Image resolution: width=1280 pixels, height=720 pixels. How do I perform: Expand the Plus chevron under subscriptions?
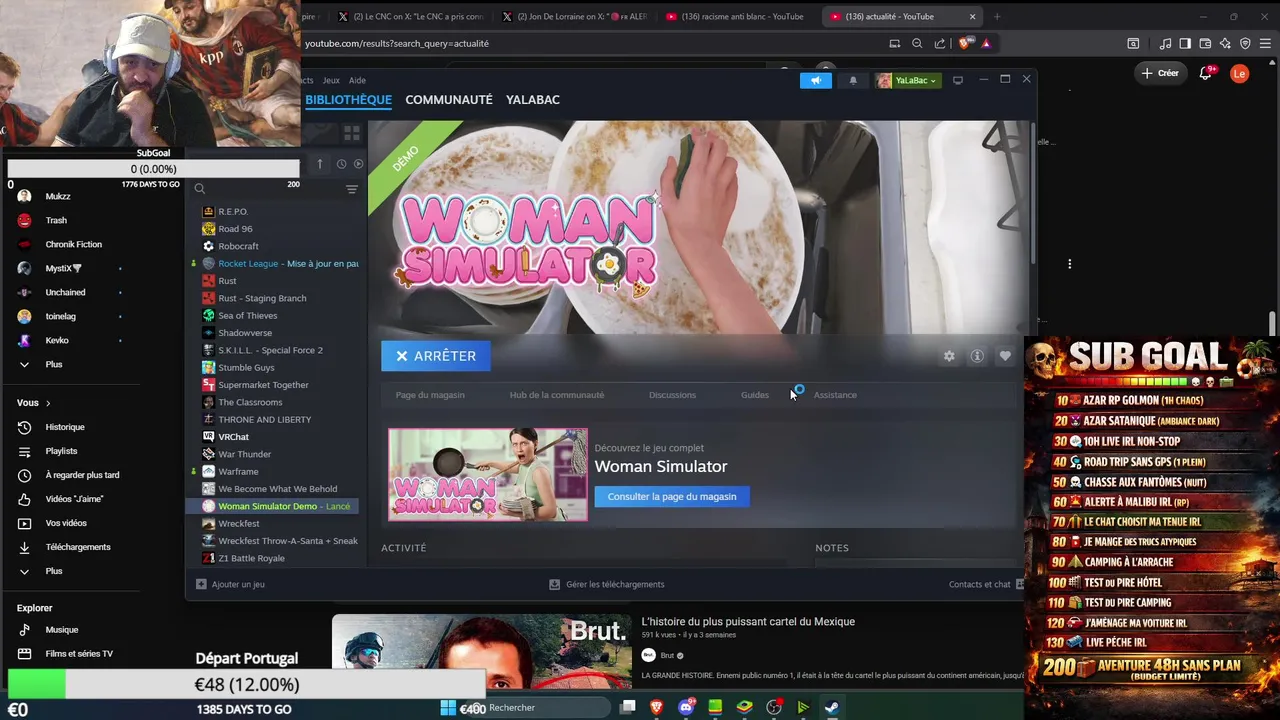pyautogui.click(x=24, y=364)
